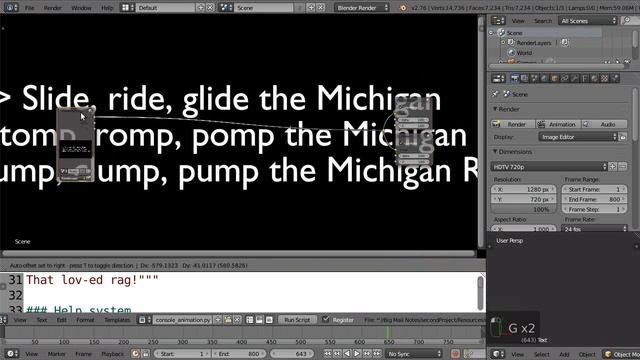Open the Window menu
This screenshot has width=640, height=360.
pyautogui.click(x=81, y=8)
